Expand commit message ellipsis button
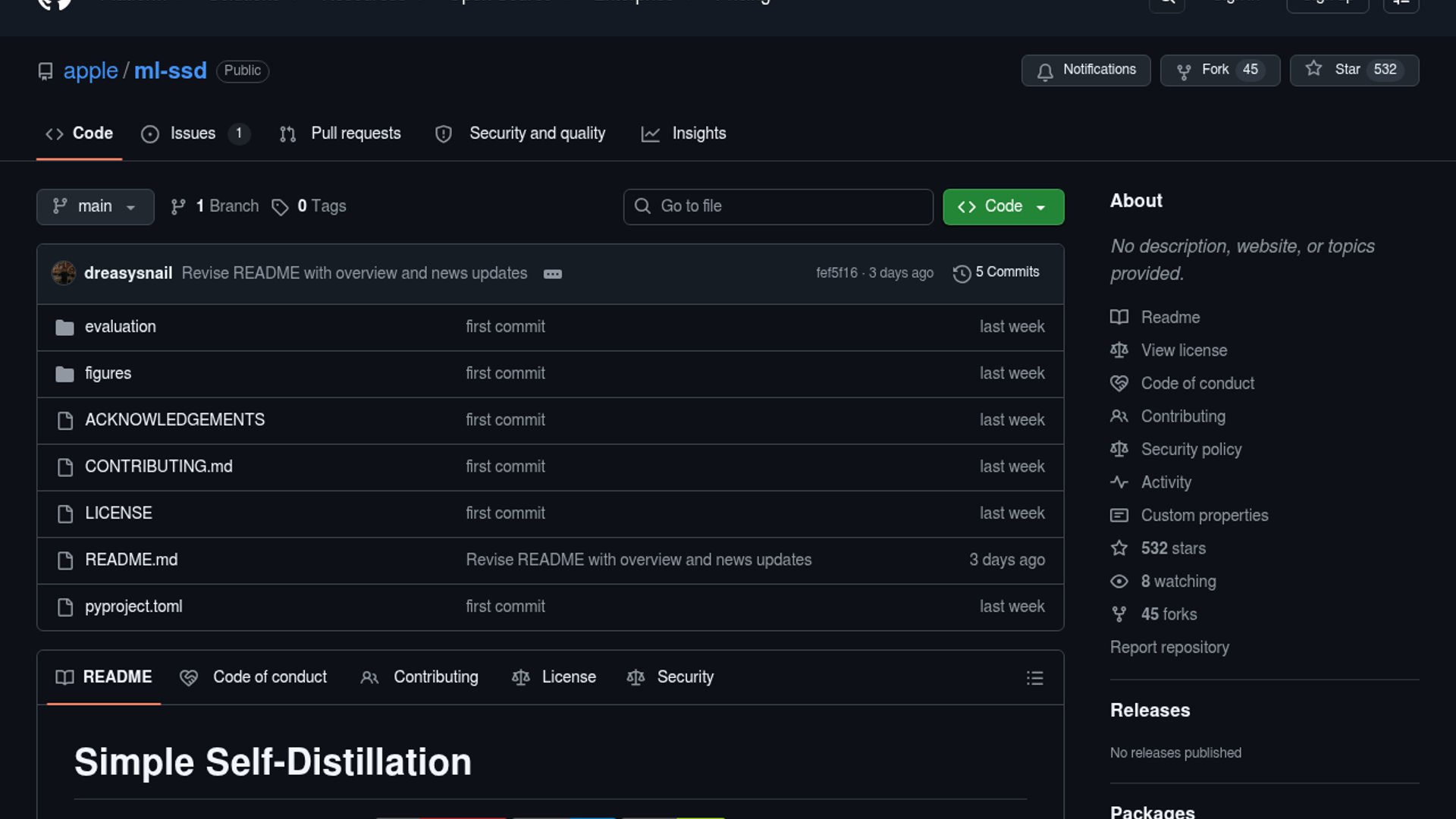1456x819 pixels. pyautogui.click(x=553, y=274)
